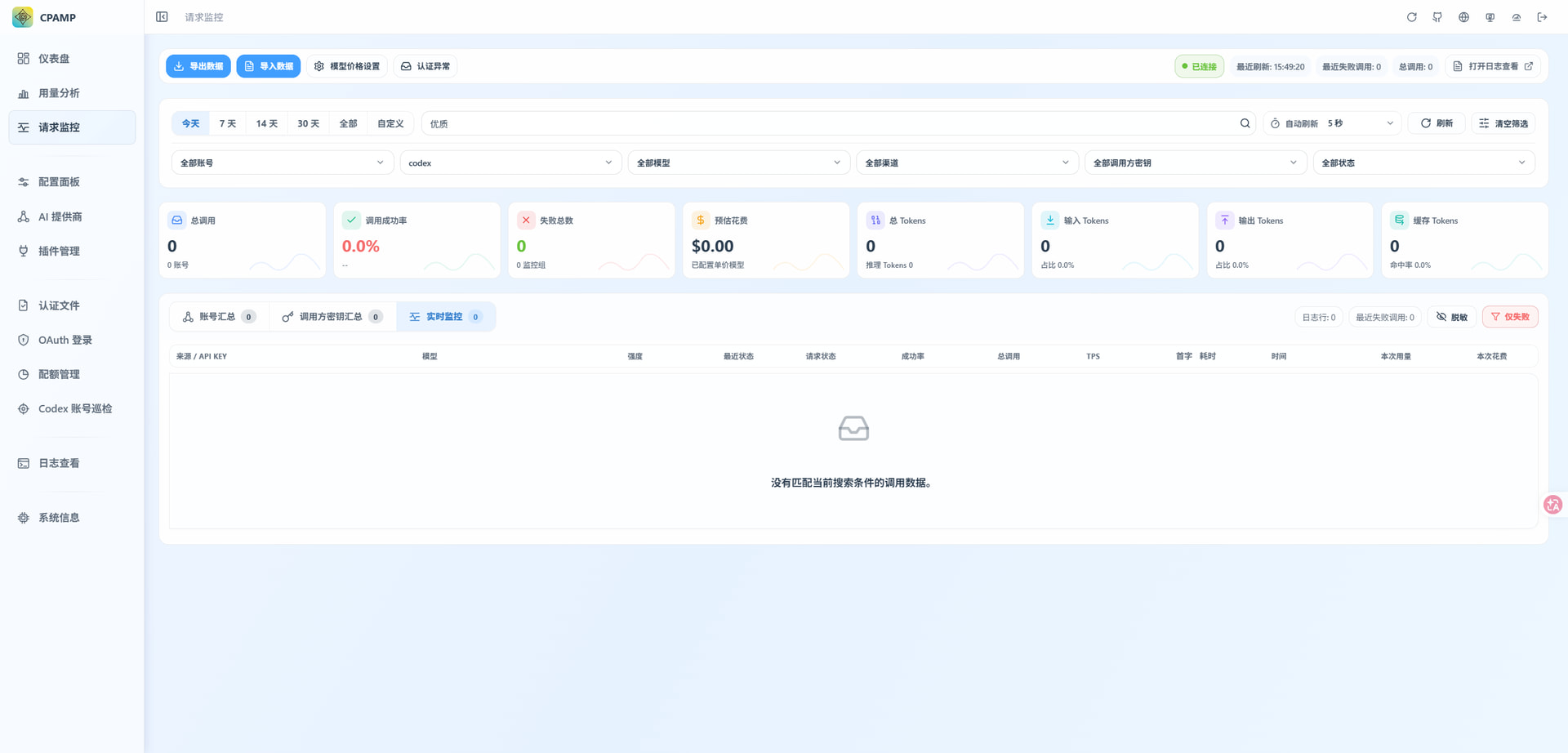
Task: Open AI 提供商 in the sidebar
Action: point(72,216)
